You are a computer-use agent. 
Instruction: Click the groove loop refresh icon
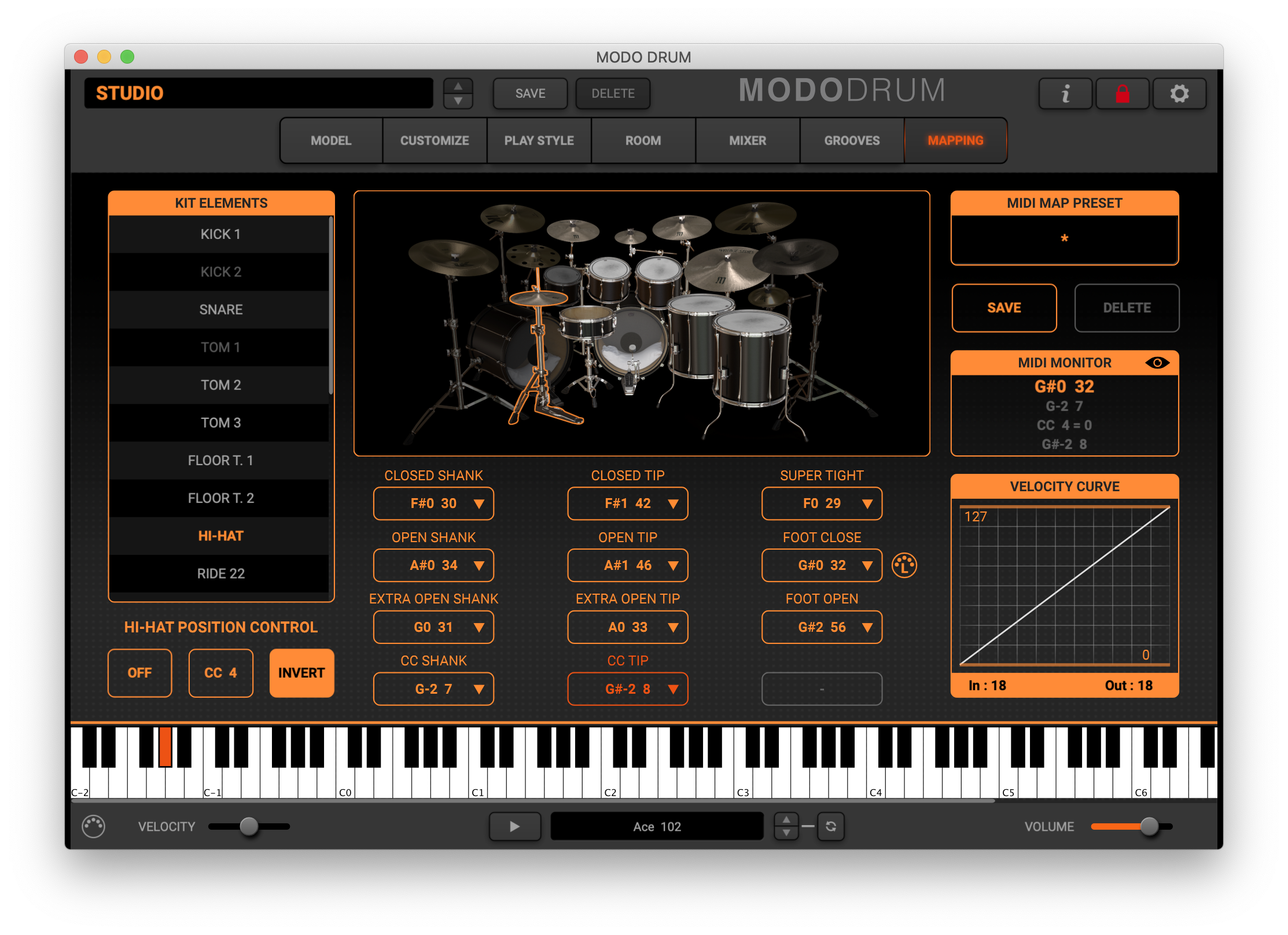click(x=831, y=826)
